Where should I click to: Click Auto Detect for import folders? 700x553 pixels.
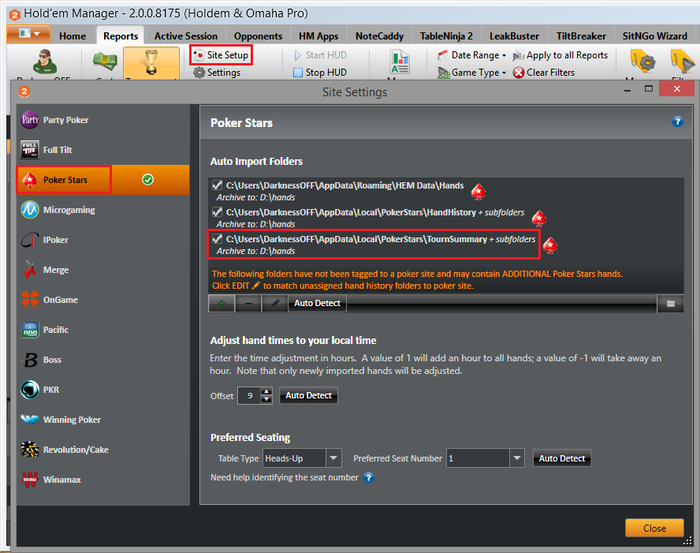(x=317, y=303)
